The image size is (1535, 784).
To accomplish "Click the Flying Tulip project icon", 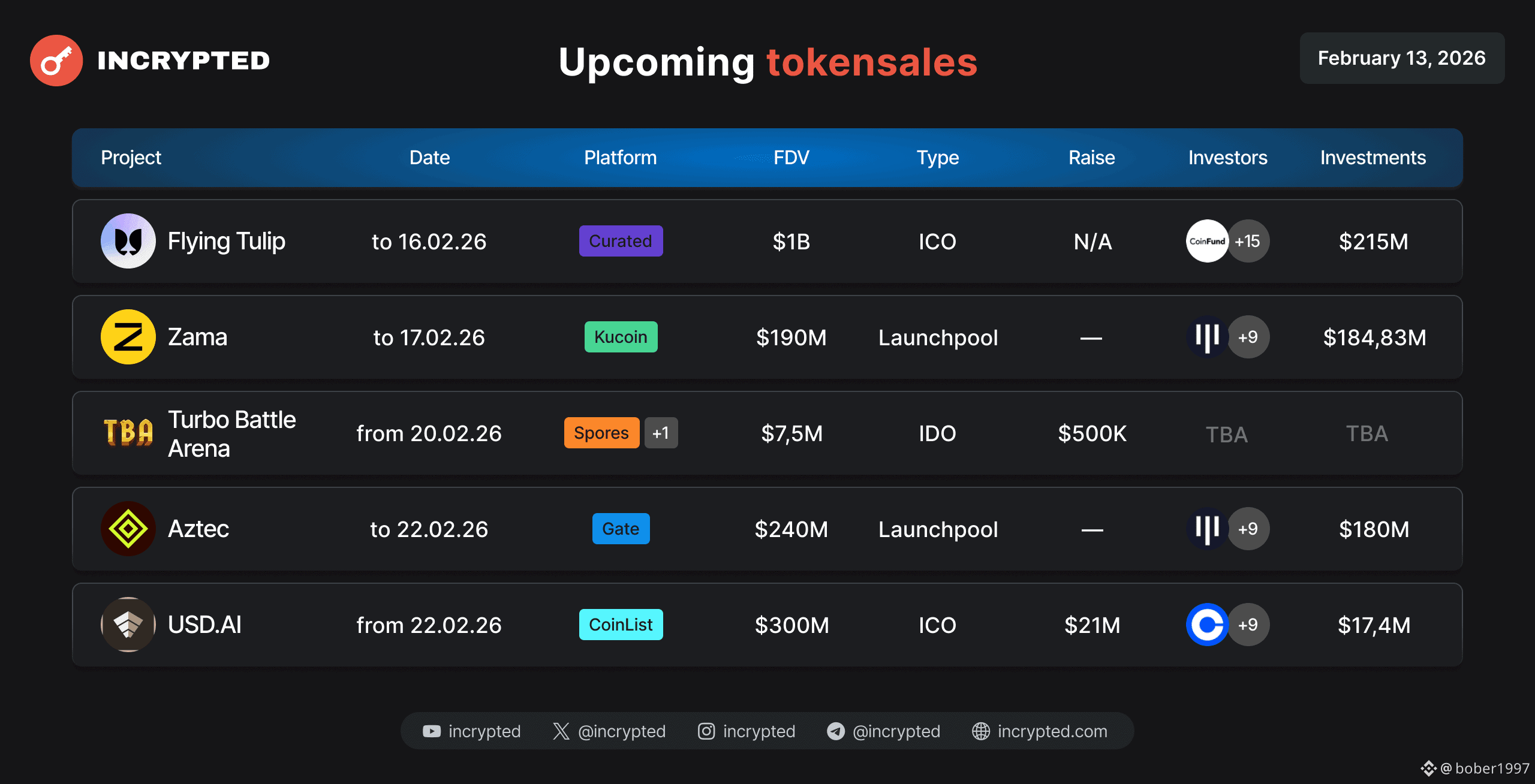I will [128, 241].
